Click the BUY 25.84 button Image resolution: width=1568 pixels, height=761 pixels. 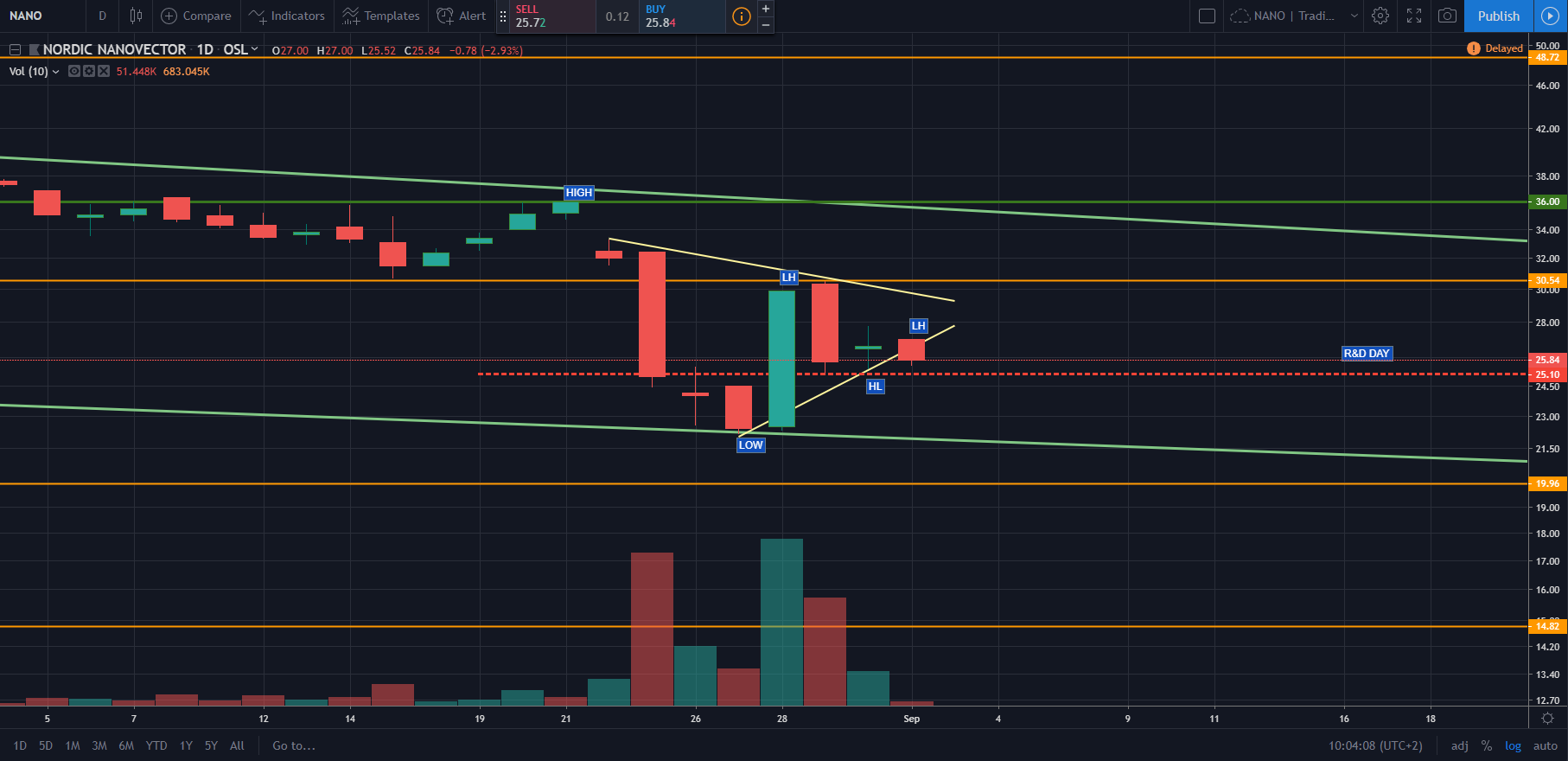(x=682, y=16)
